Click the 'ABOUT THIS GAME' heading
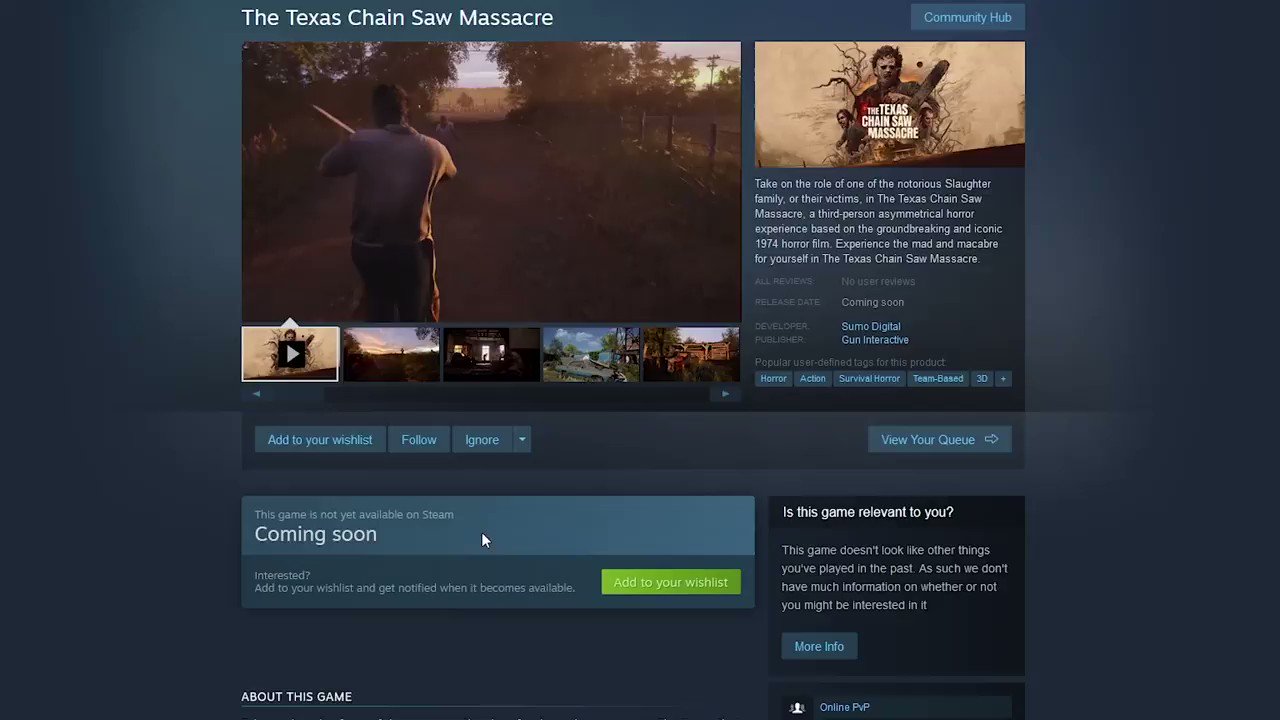Screen dimensions: 1280x720 click(x=296, y=697)
